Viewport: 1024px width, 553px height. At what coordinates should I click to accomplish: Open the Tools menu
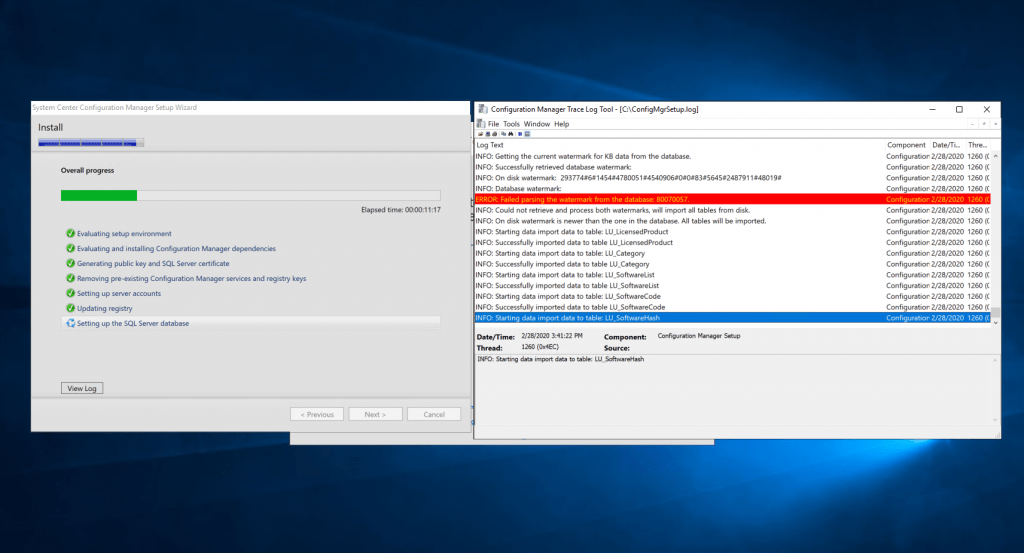511,124
